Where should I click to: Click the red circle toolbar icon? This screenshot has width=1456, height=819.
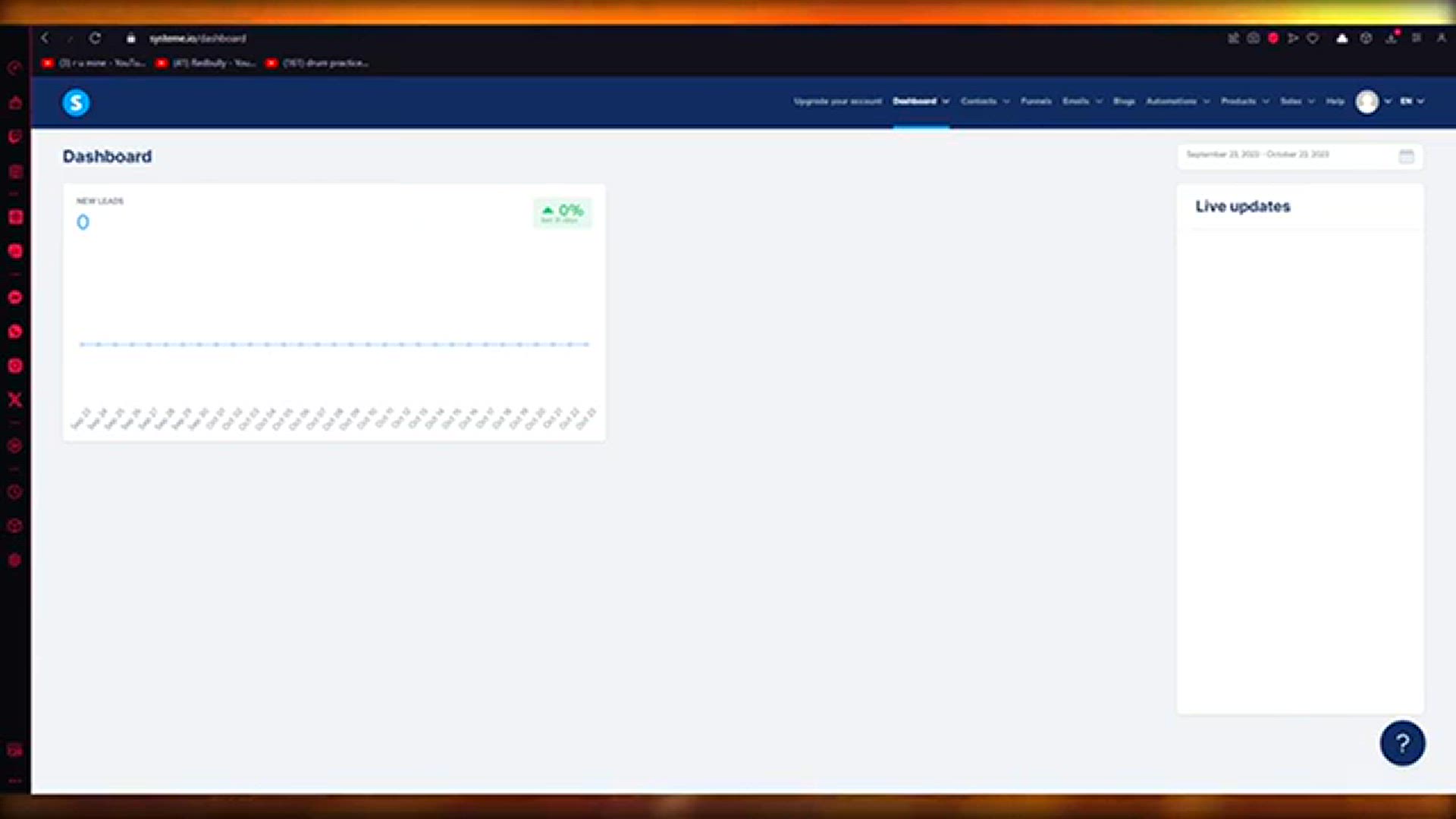[x=1273, y=38]
